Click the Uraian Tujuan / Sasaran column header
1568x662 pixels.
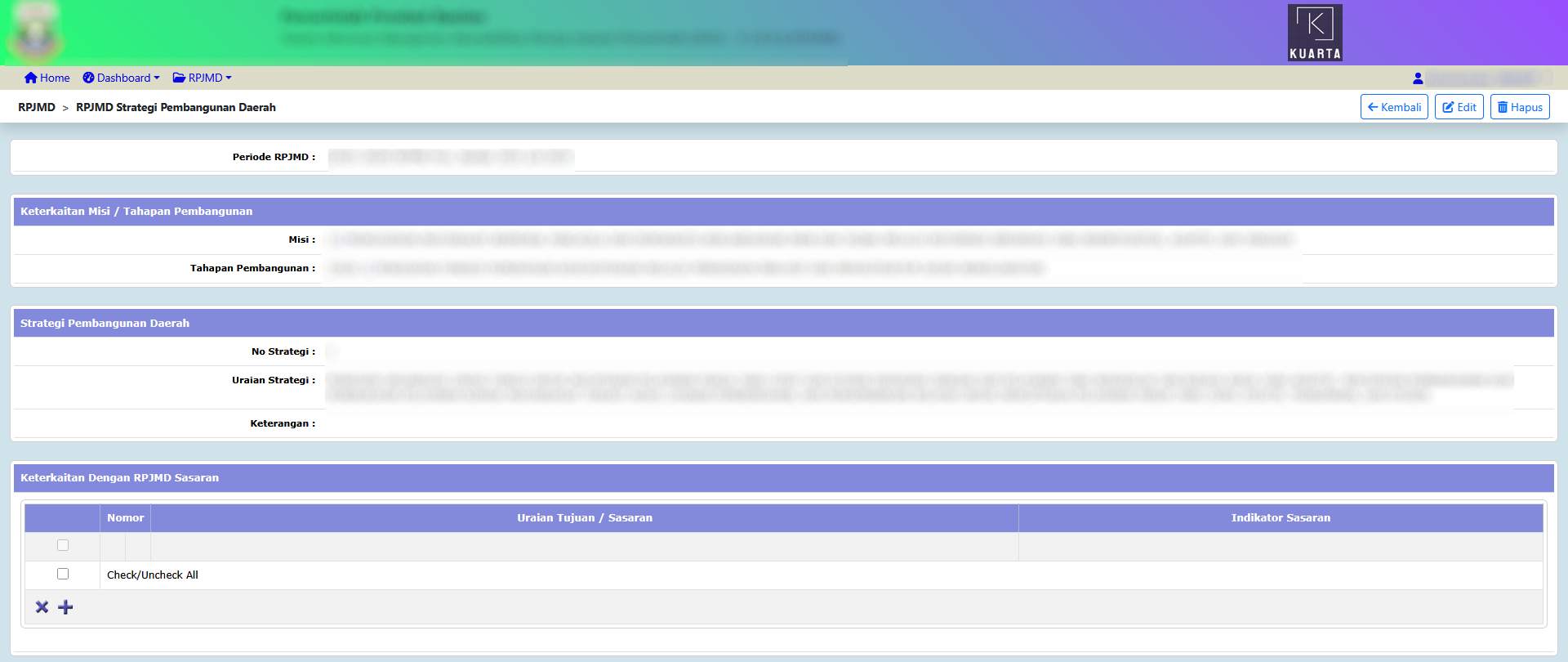click(x=584, y=518)
